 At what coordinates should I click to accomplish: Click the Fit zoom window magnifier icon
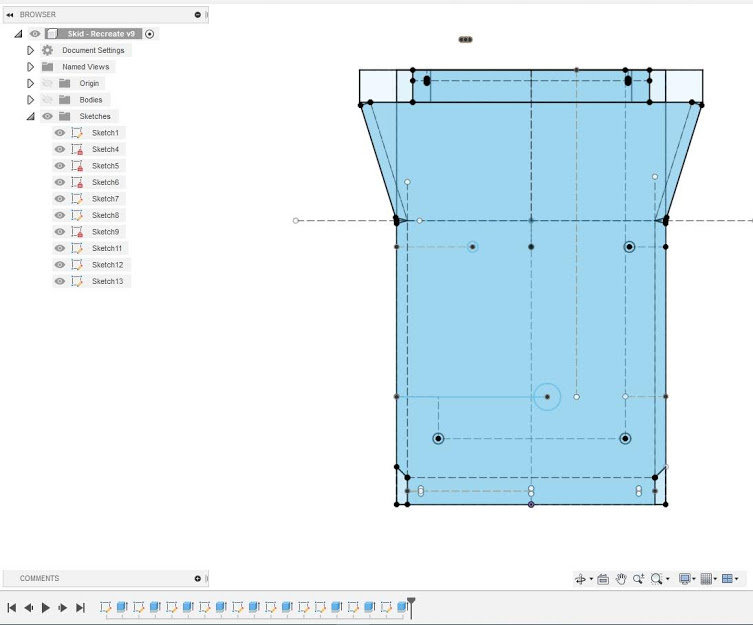click(x=656, y=579)
